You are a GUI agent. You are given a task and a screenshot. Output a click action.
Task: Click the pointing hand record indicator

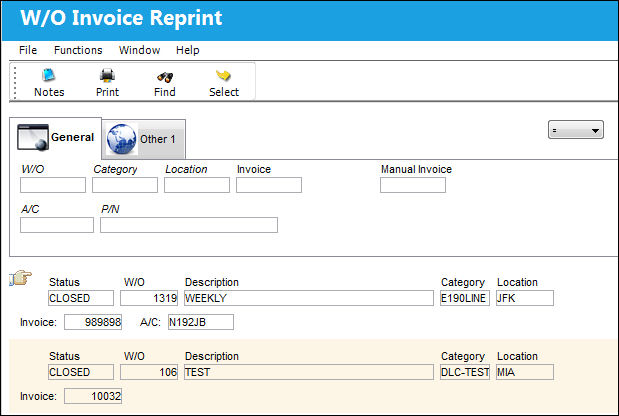click(x=20, y=278)
